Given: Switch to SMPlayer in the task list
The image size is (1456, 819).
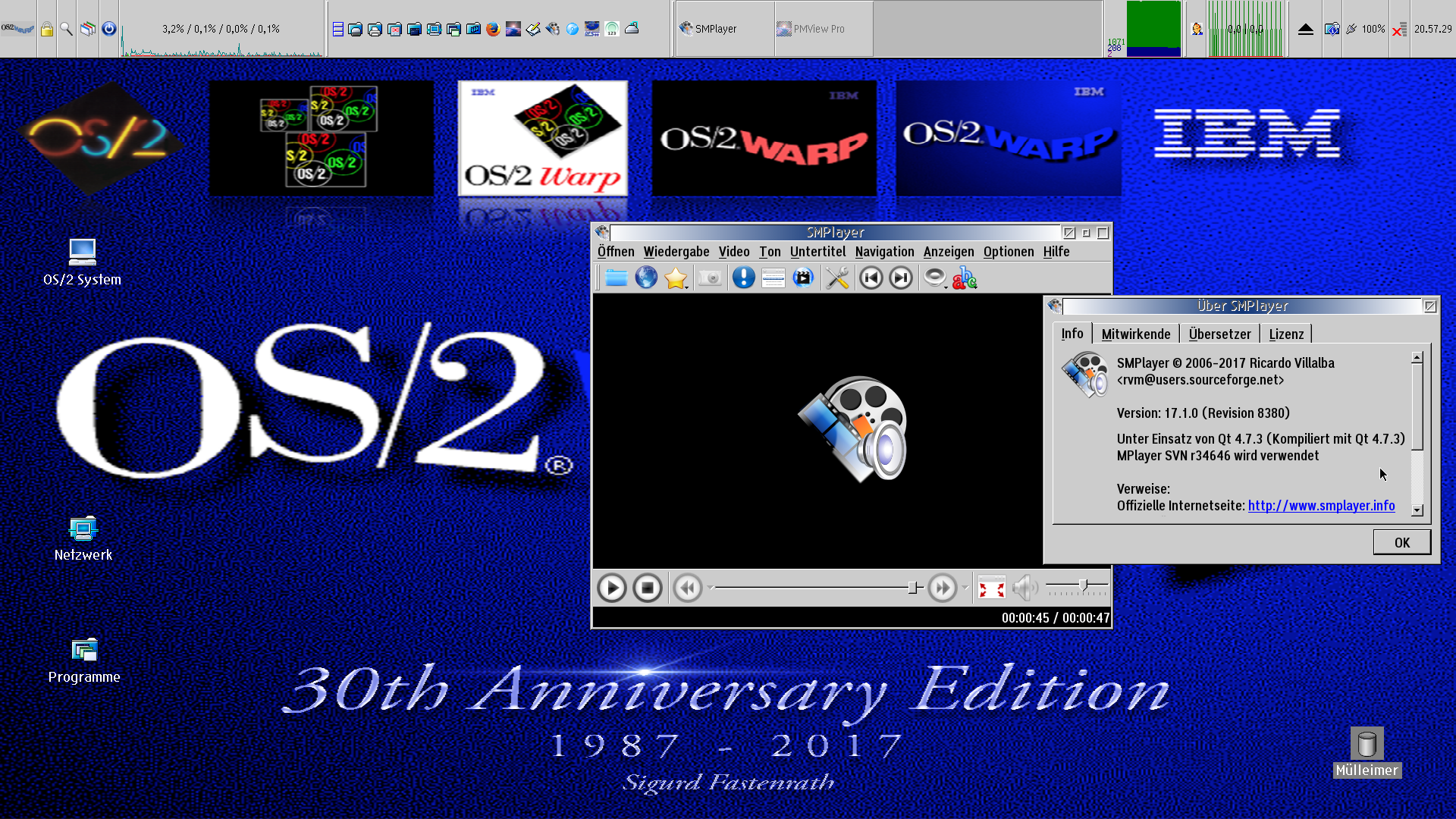Looking at the screenshot, I should coord(725,29).
